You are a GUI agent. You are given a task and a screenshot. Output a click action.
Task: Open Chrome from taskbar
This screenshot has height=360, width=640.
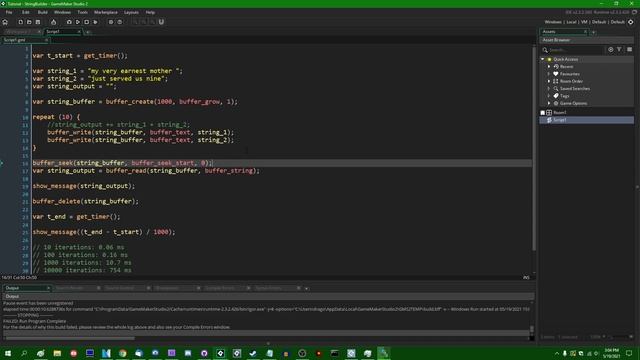tap(122, 353)
